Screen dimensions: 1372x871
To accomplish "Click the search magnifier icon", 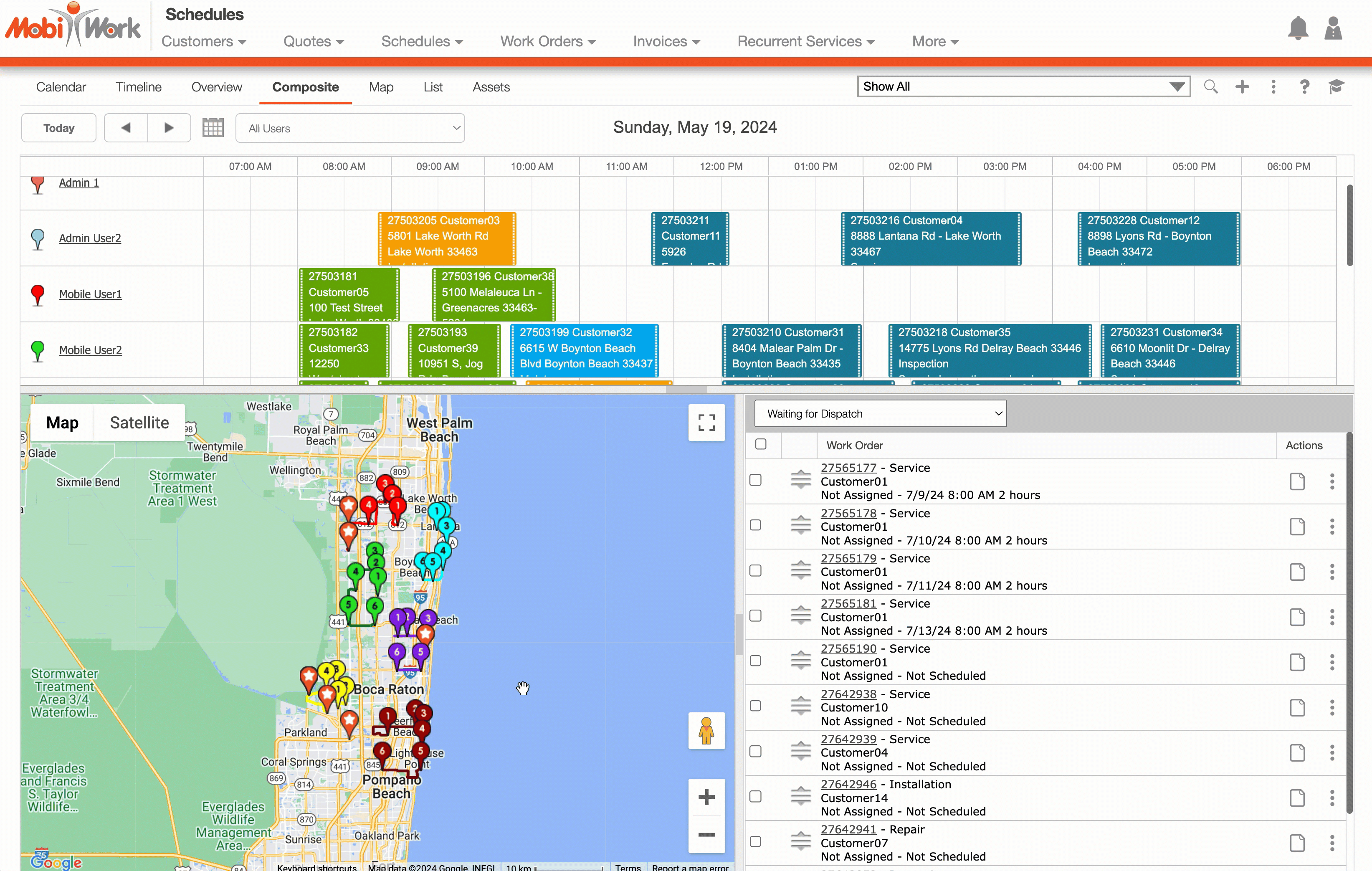I will click(1211, 86).
